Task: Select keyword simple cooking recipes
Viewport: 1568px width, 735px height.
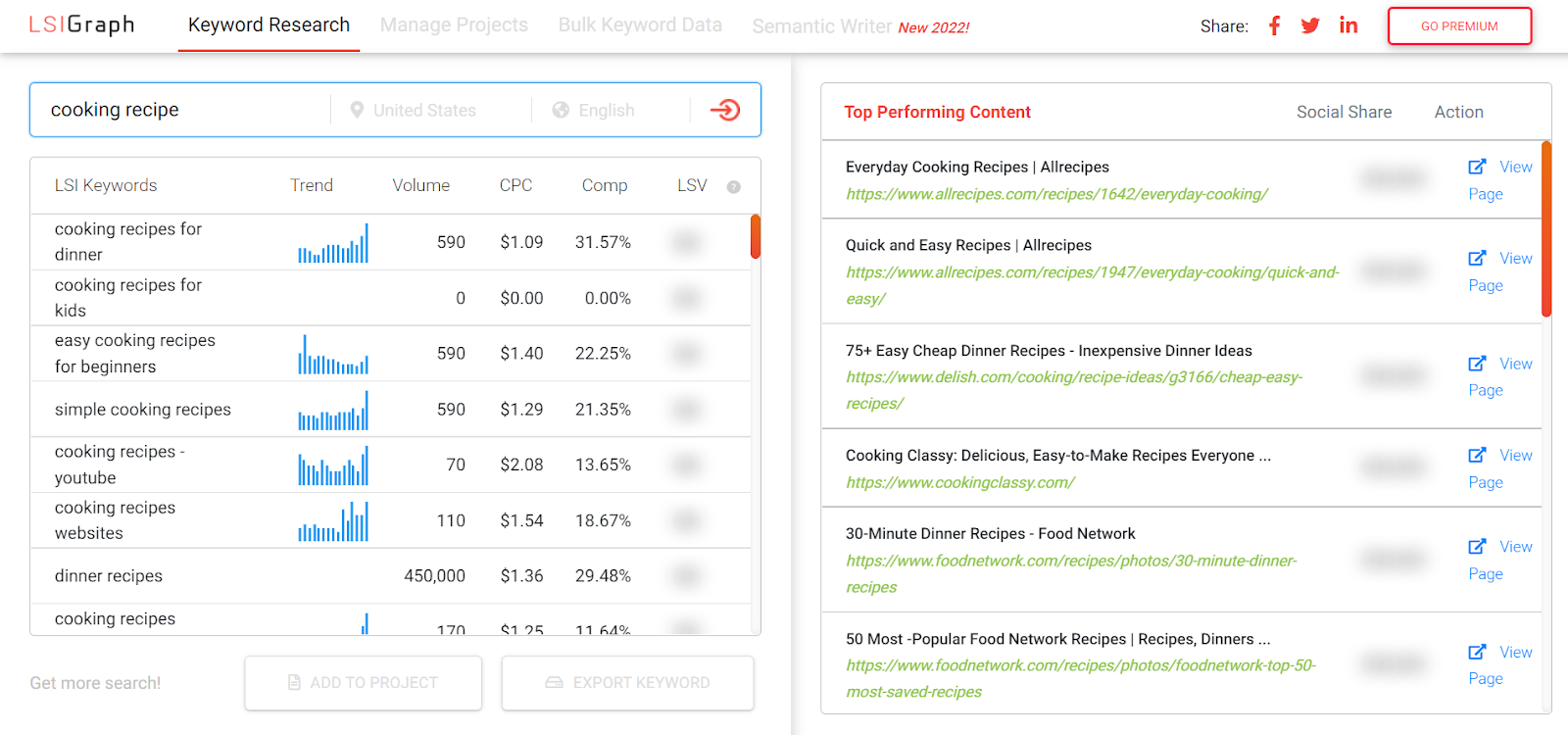Action: [x=143, y=410]
